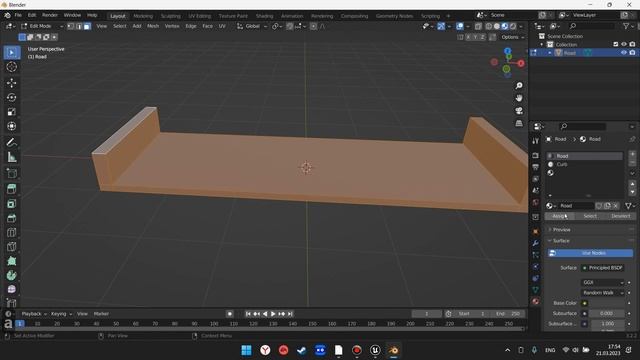Open the Keying dropdown in timeline
The image size is (640, 360).
pyautogui.click(x=61, y=314)
